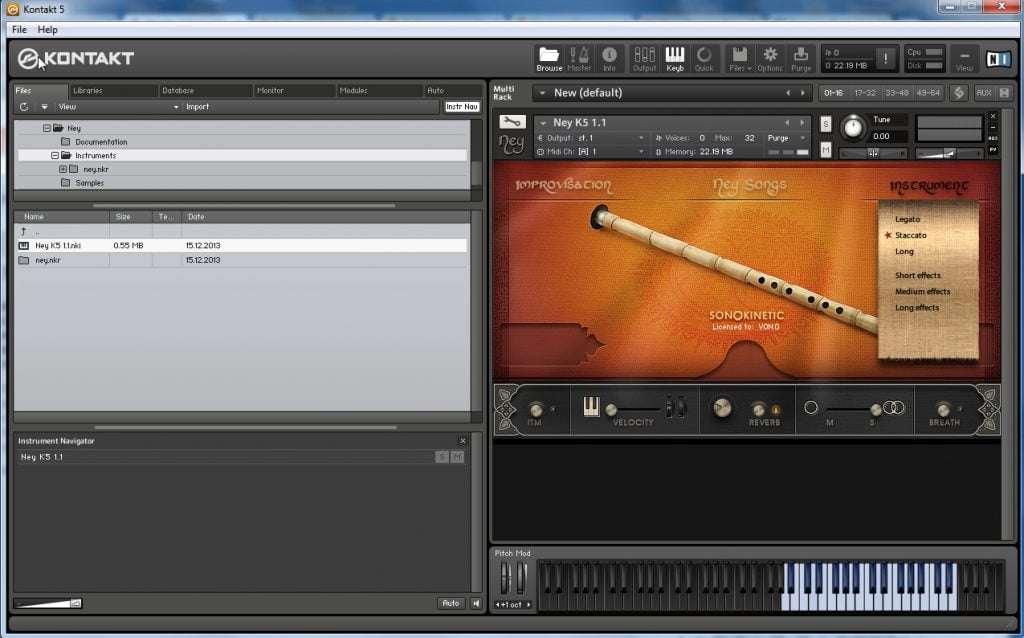The height and width of the screenshot is (638, 1024).
Task: Click the Kontakt logo
Action: pyautogui.click(x=76, y=59)
